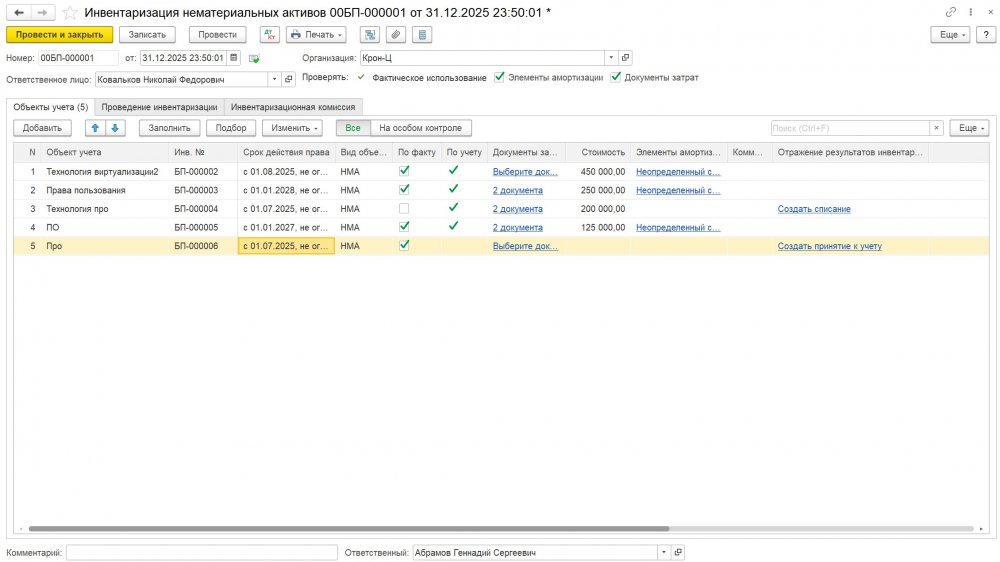This screenshot has width=1000, height=562.
Task: Move row up with blue up arrow
Action: click(94, 128)
